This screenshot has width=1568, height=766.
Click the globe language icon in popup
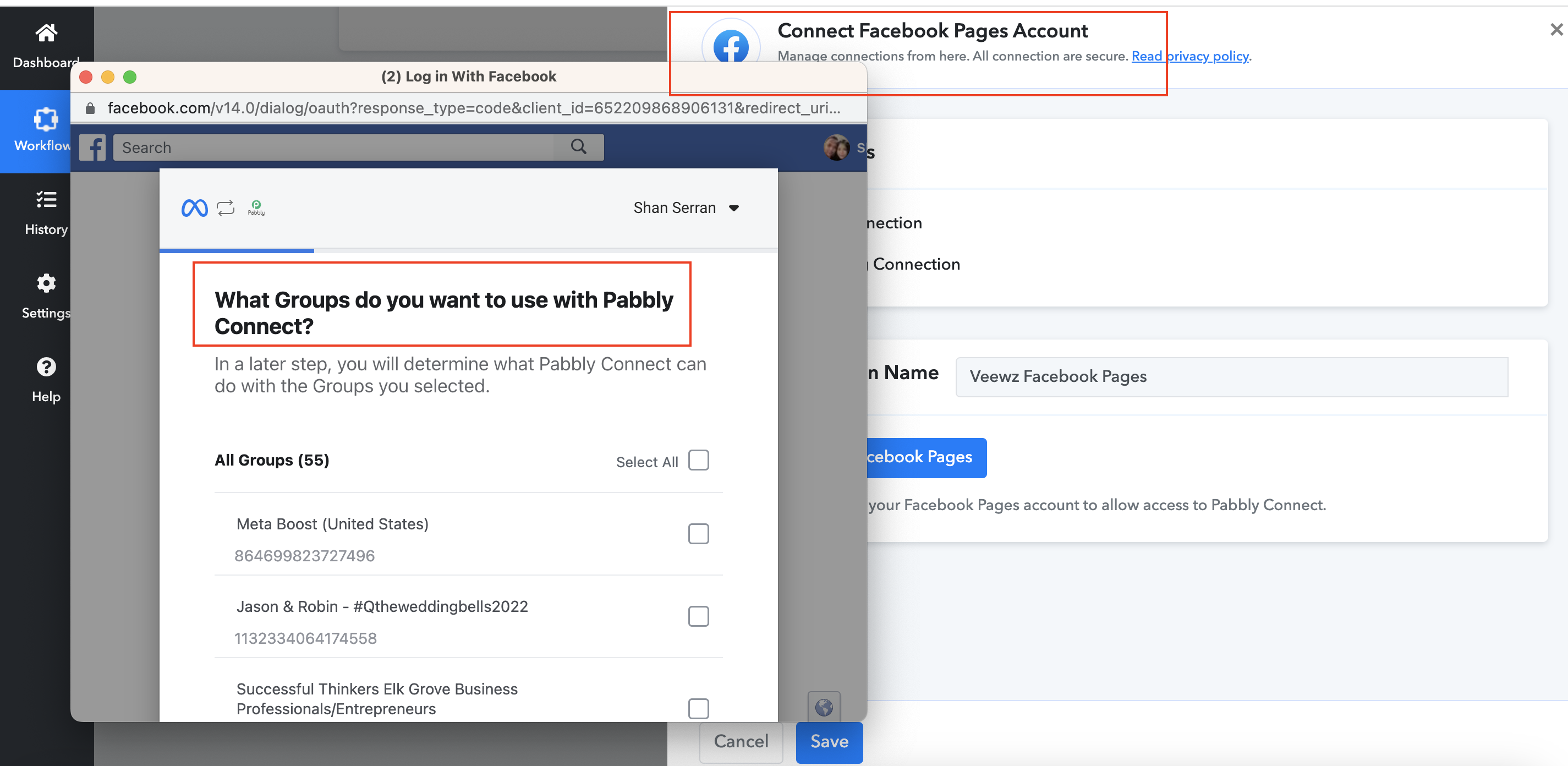(824, 707)
